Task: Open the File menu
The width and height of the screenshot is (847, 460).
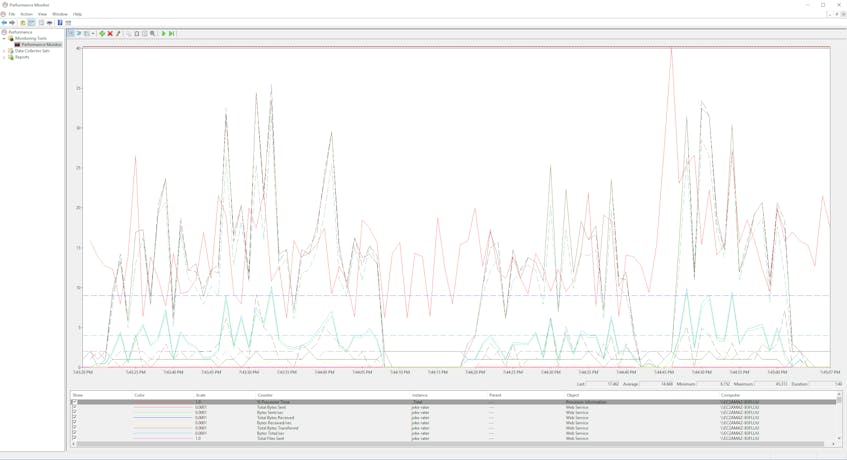Action: (x=11, y=14)
